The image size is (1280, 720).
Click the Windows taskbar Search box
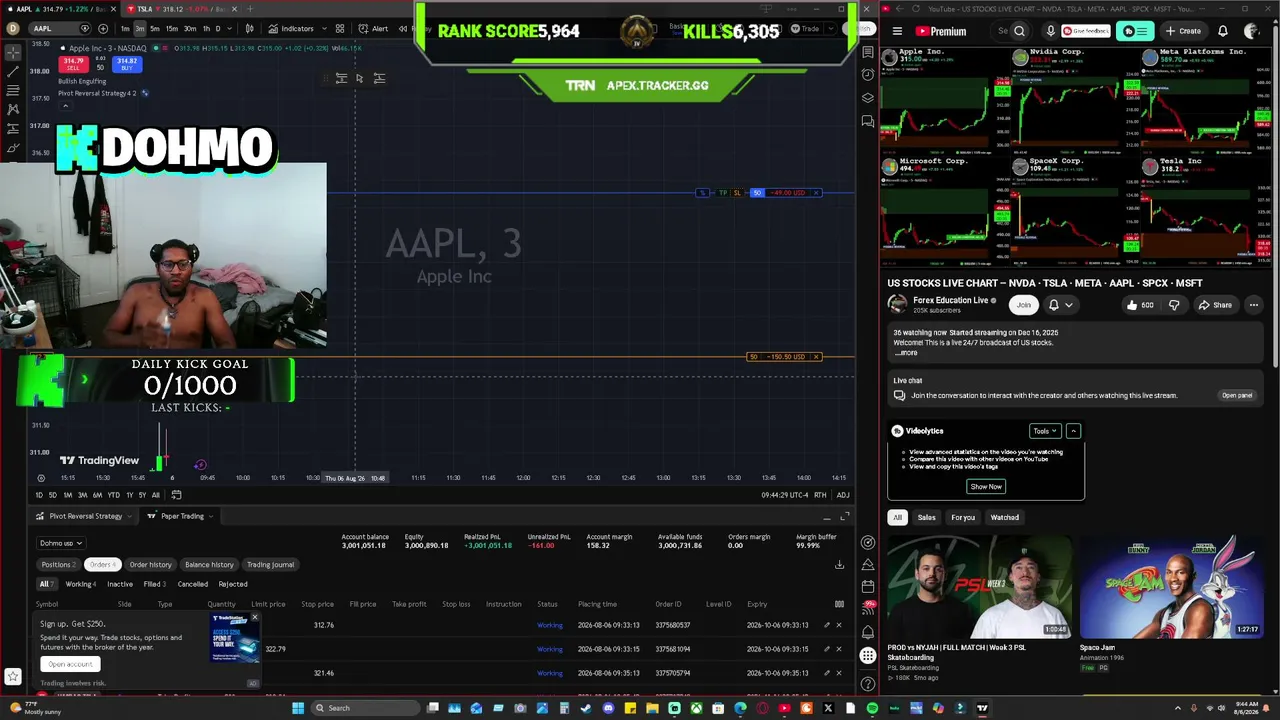(365, 708)
